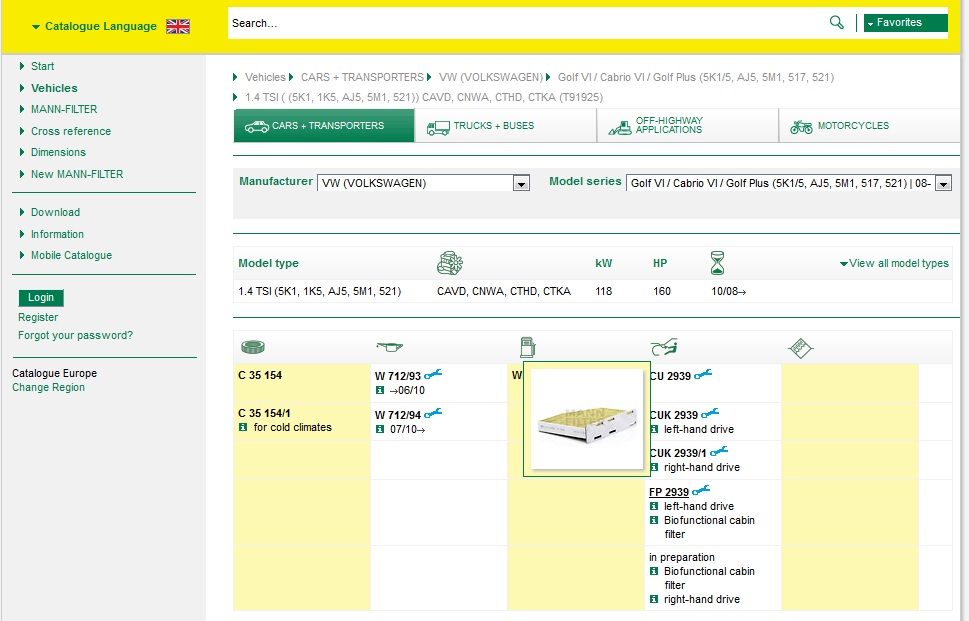Click the other filters column icon
This screenshot has width=969, height=621.
(x=801, y=348)
